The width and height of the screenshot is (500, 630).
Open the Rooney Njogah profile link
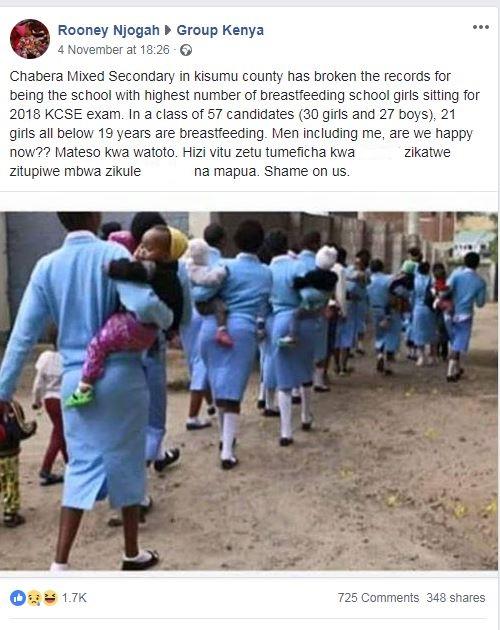tap(109, 30)
